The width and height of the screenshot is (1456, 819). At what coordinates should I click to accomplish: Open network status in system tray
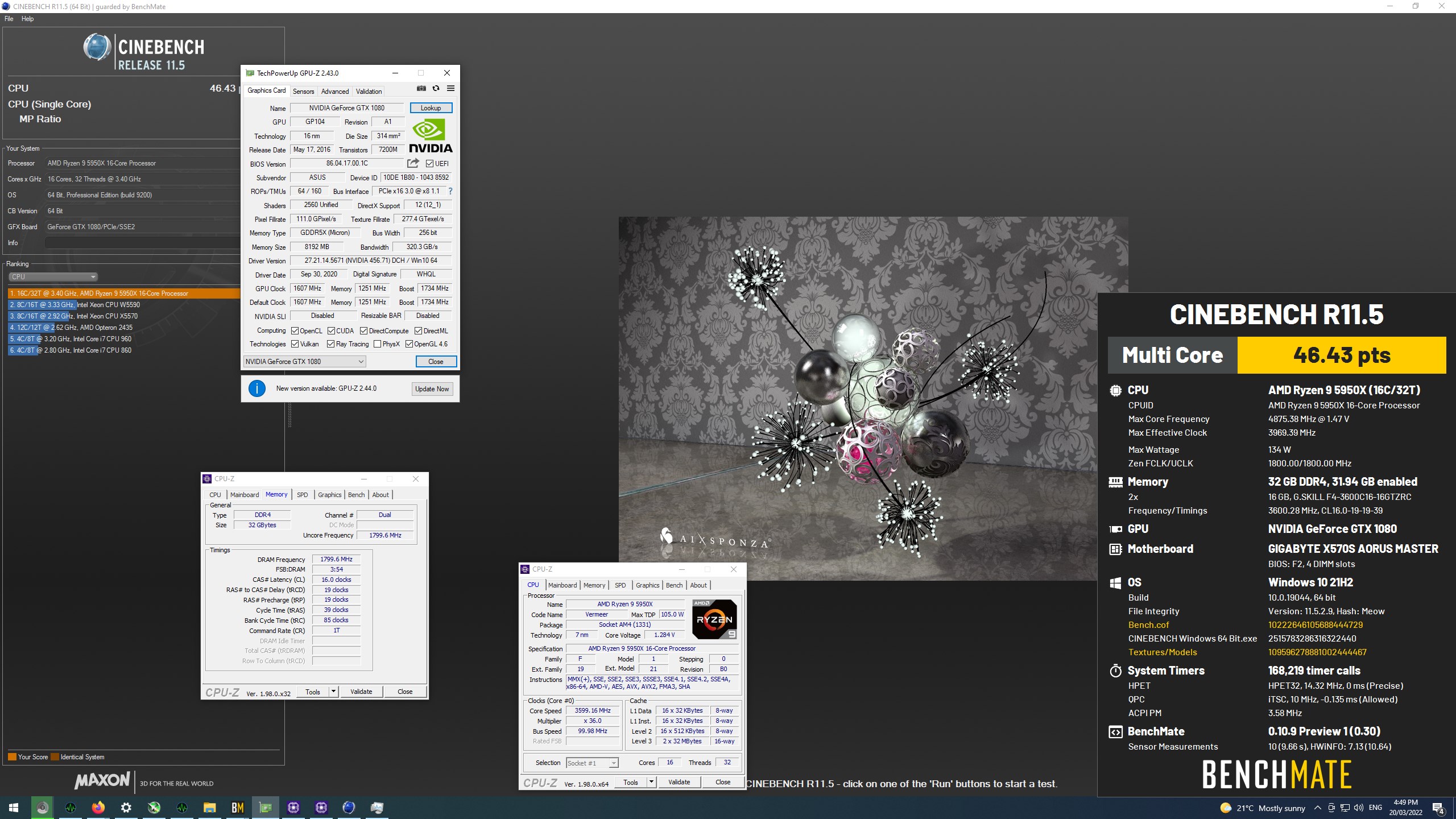coord(1345,808)
